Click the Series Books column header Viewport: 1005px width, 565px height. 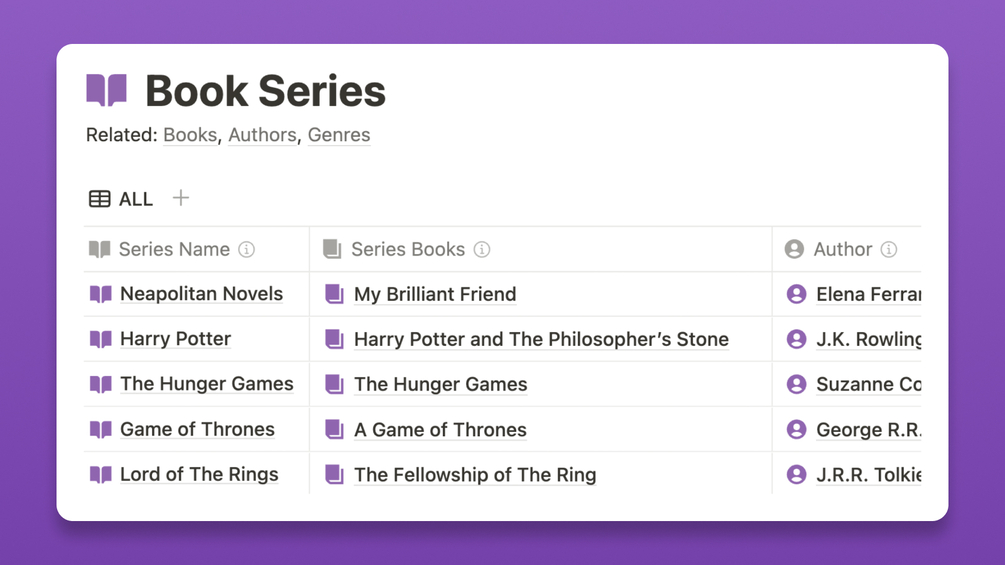tap(407, 249)
